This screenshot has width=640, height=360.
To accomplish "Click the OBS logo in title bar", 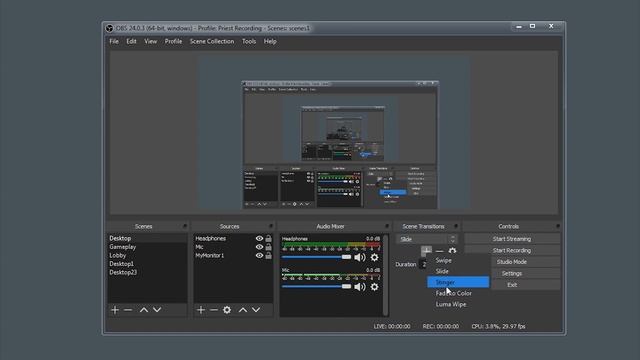I will 109,28.
